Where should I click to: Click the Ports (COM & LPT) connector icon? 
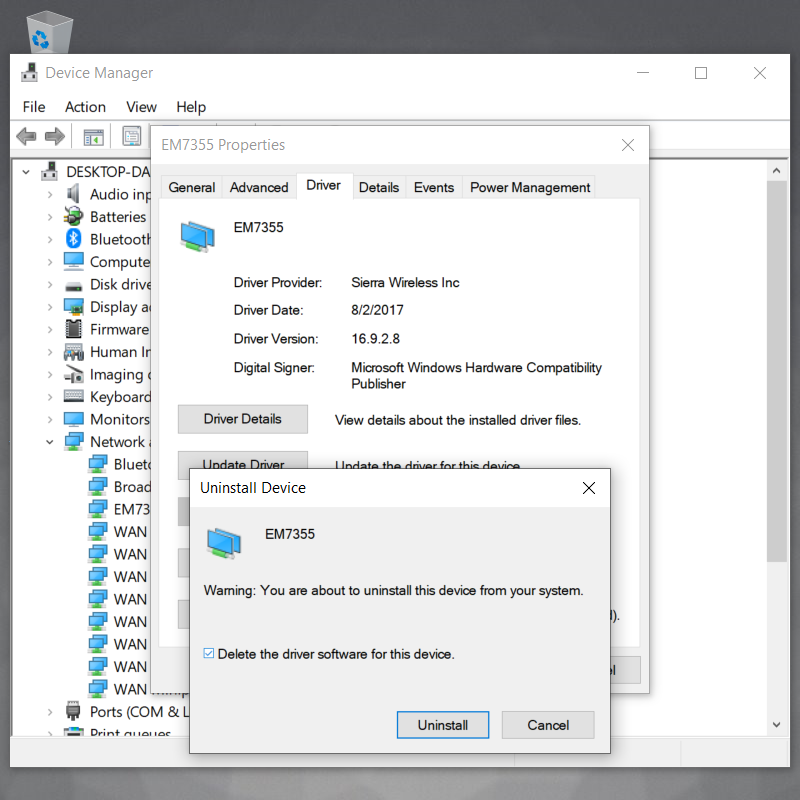click(x=74, y=712)
